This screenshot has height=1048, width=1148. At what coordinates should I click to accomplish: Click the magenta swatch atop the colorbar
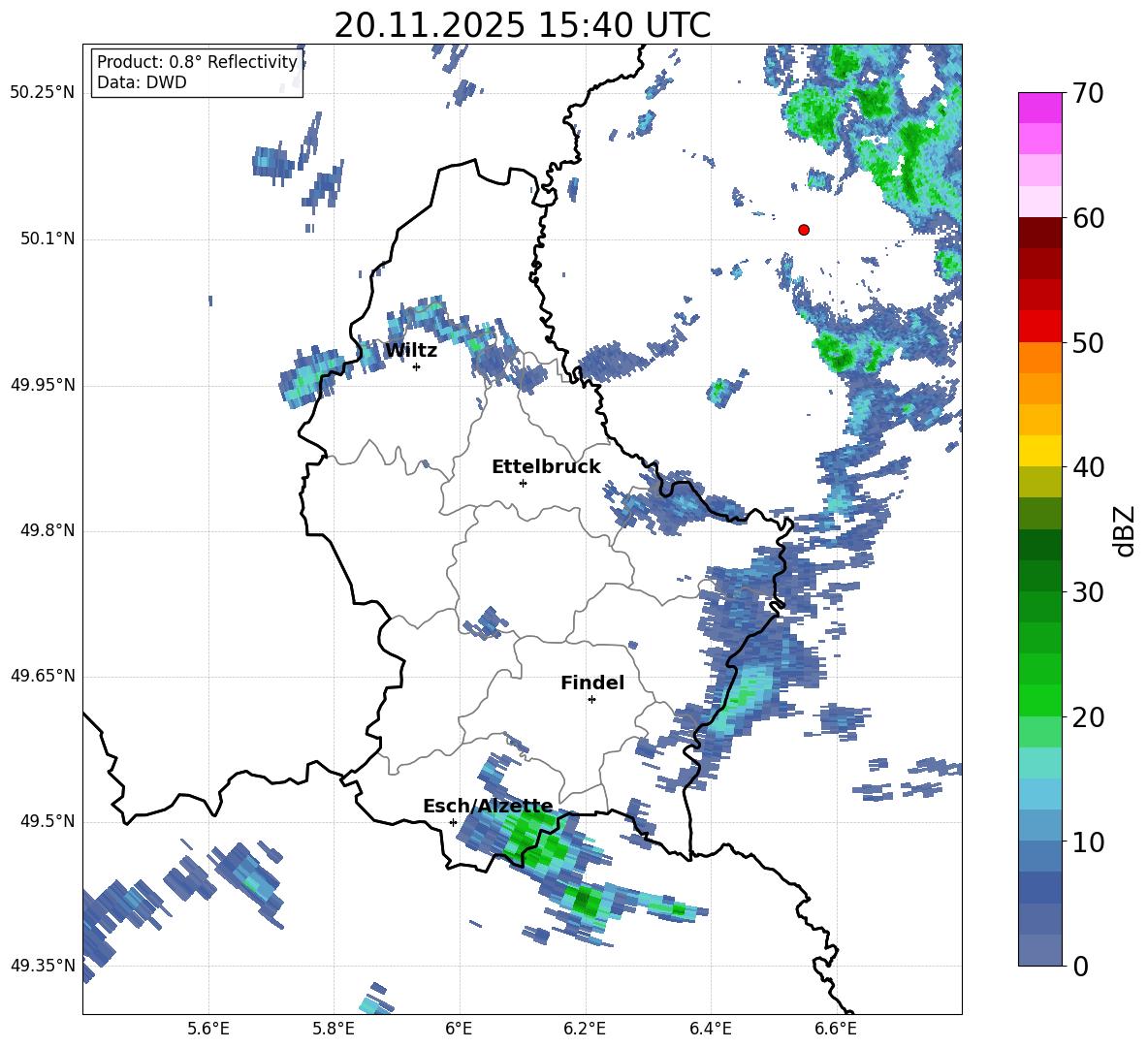tap(1039, 109)
